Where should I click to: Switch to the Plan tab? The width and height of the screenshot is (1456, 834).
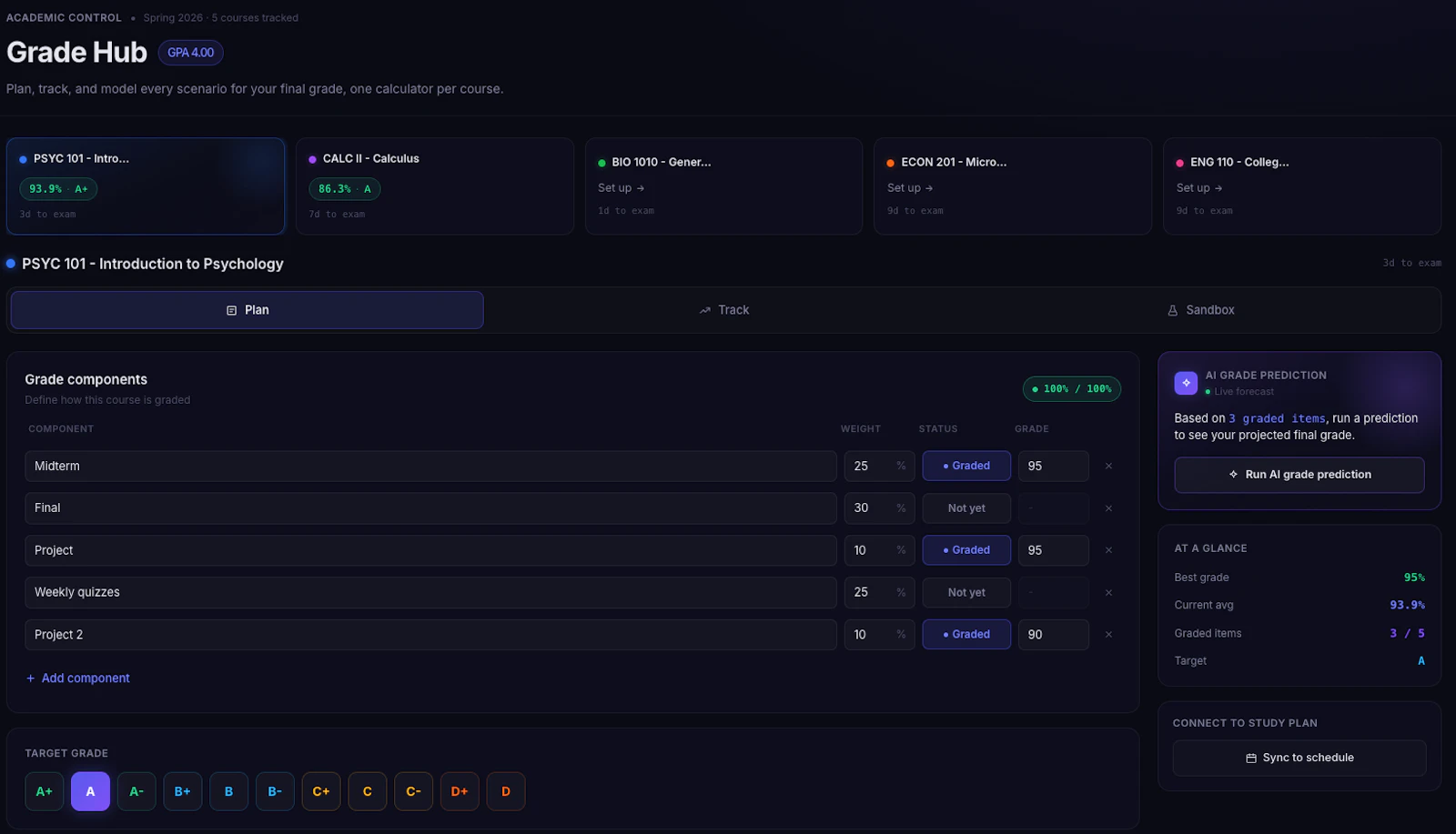(247, 310)
